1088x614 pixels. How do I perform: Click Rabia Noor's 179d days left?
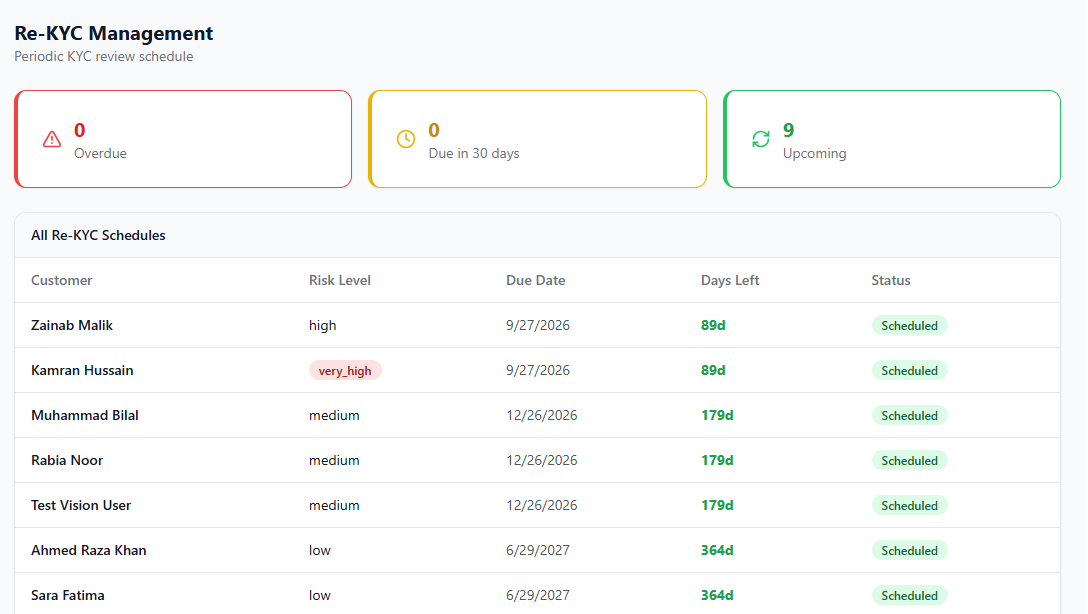coord(717,461)
